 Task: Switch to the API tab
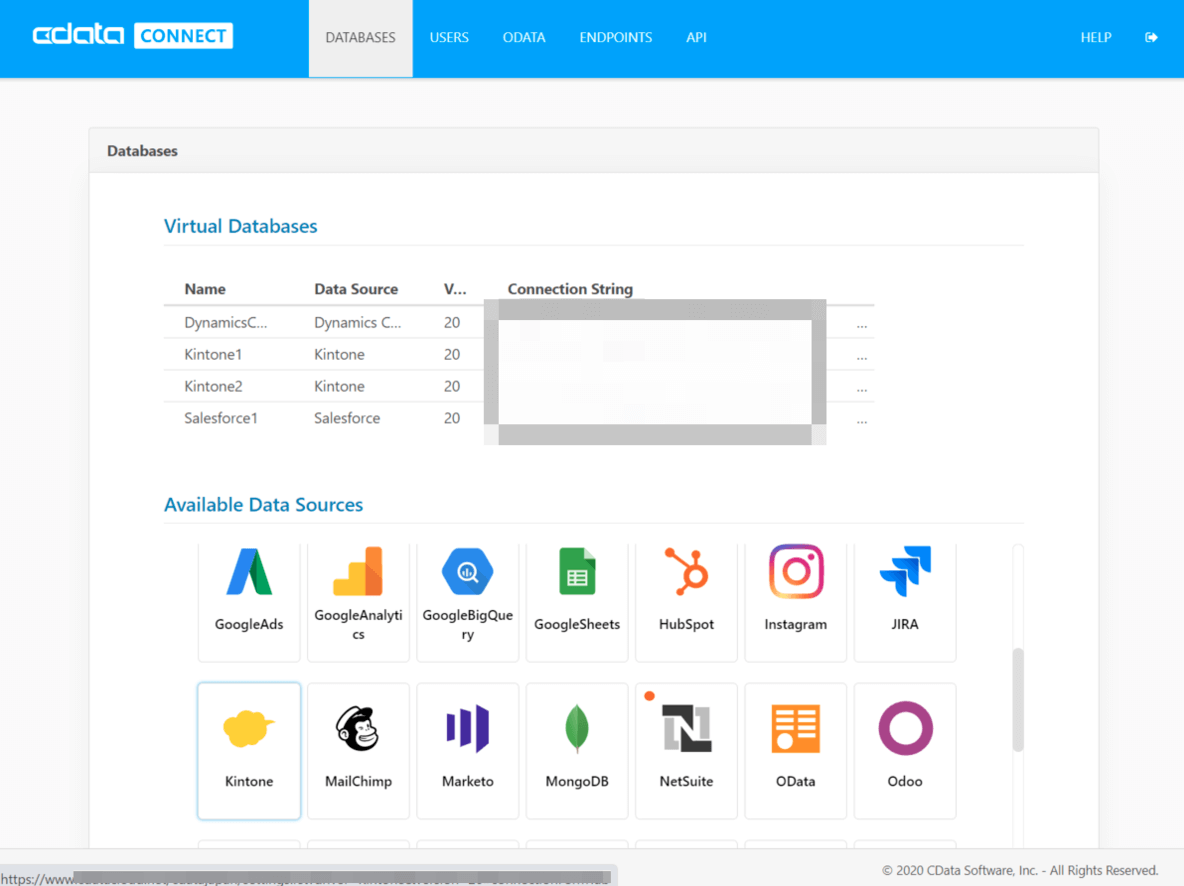tap(696, 38)
